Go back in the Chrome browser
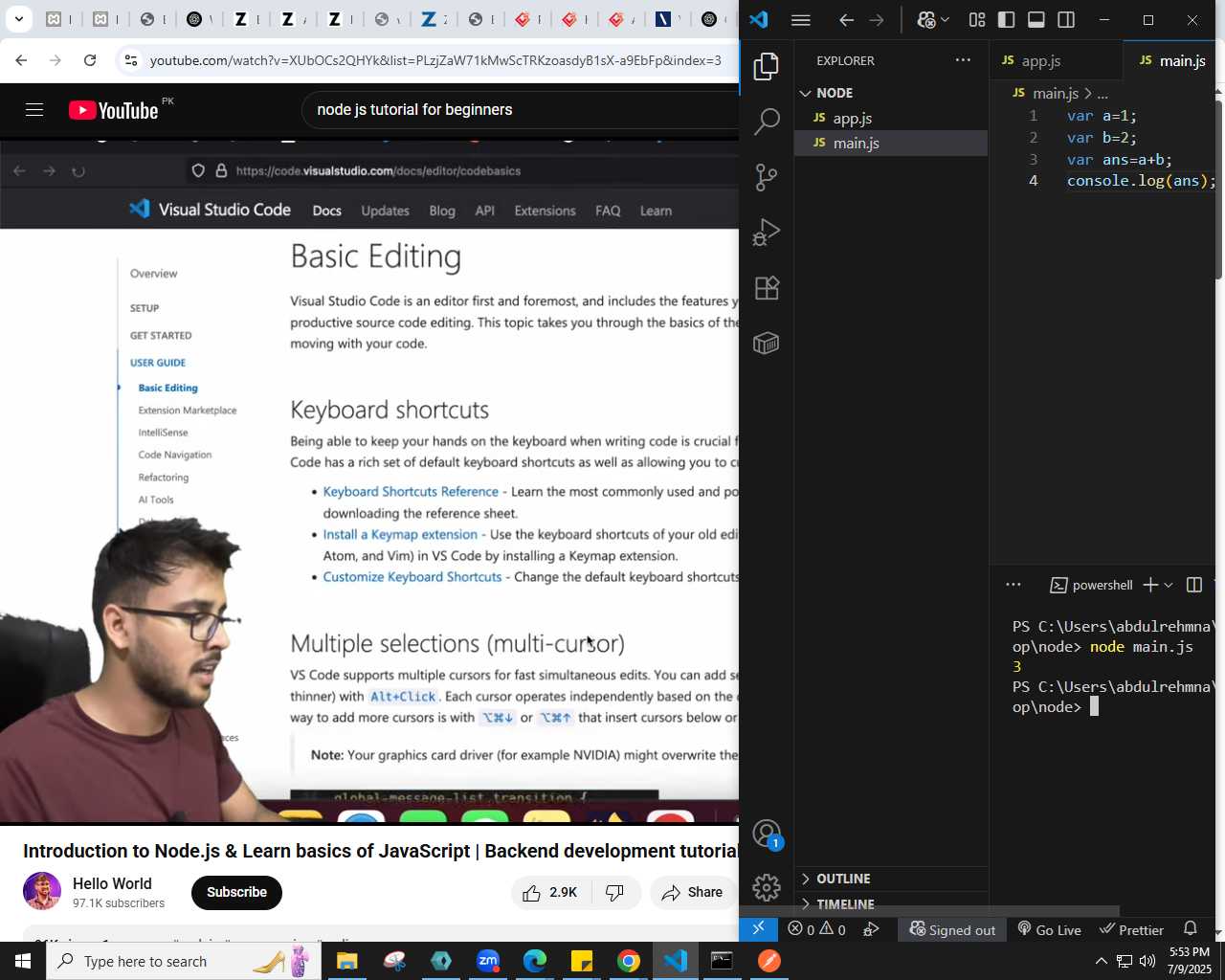This screenshot has height=980, width=1225. [x=21, y=60]
